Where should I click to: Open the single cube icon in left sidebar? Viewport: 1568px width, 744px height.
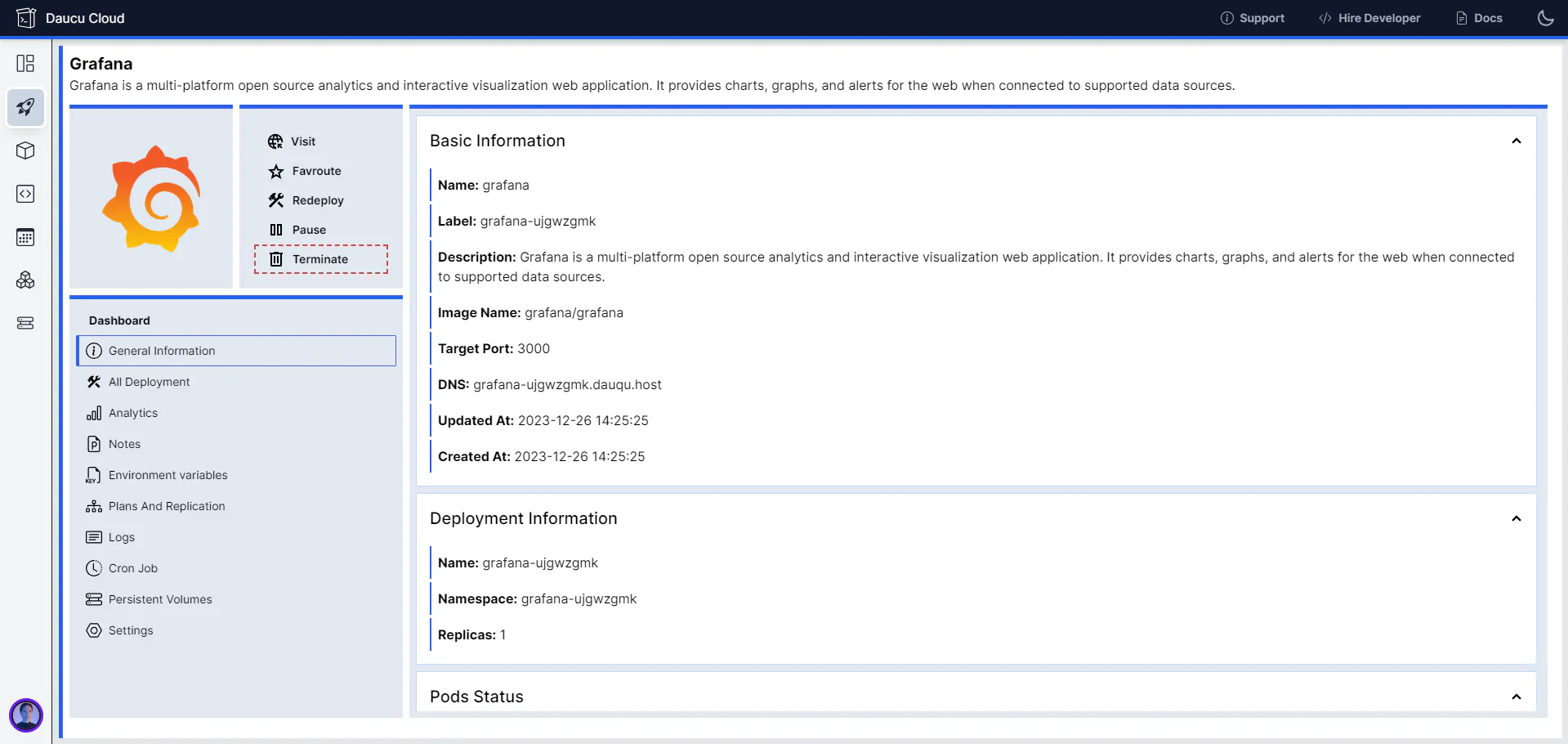point(25,150)
